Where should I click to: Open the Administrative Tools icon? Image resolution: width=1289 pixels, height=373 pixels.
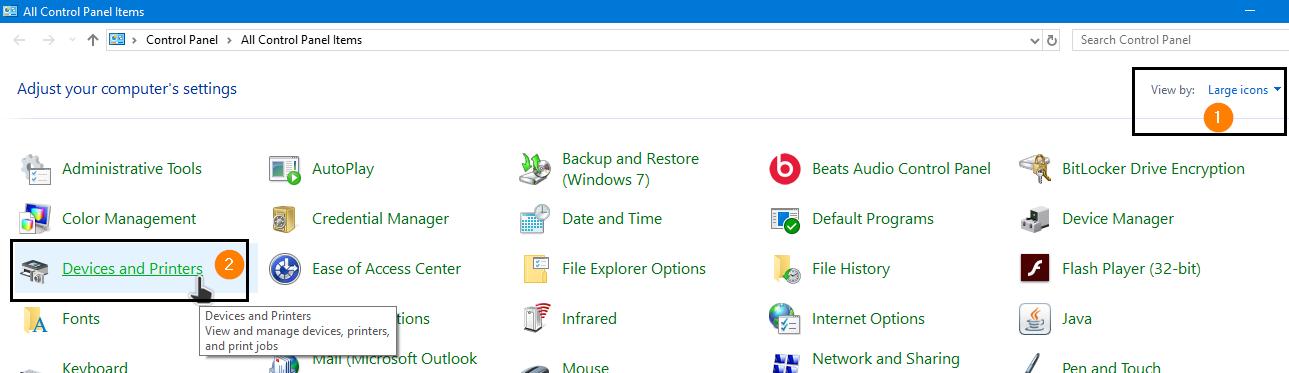(36, 169)
